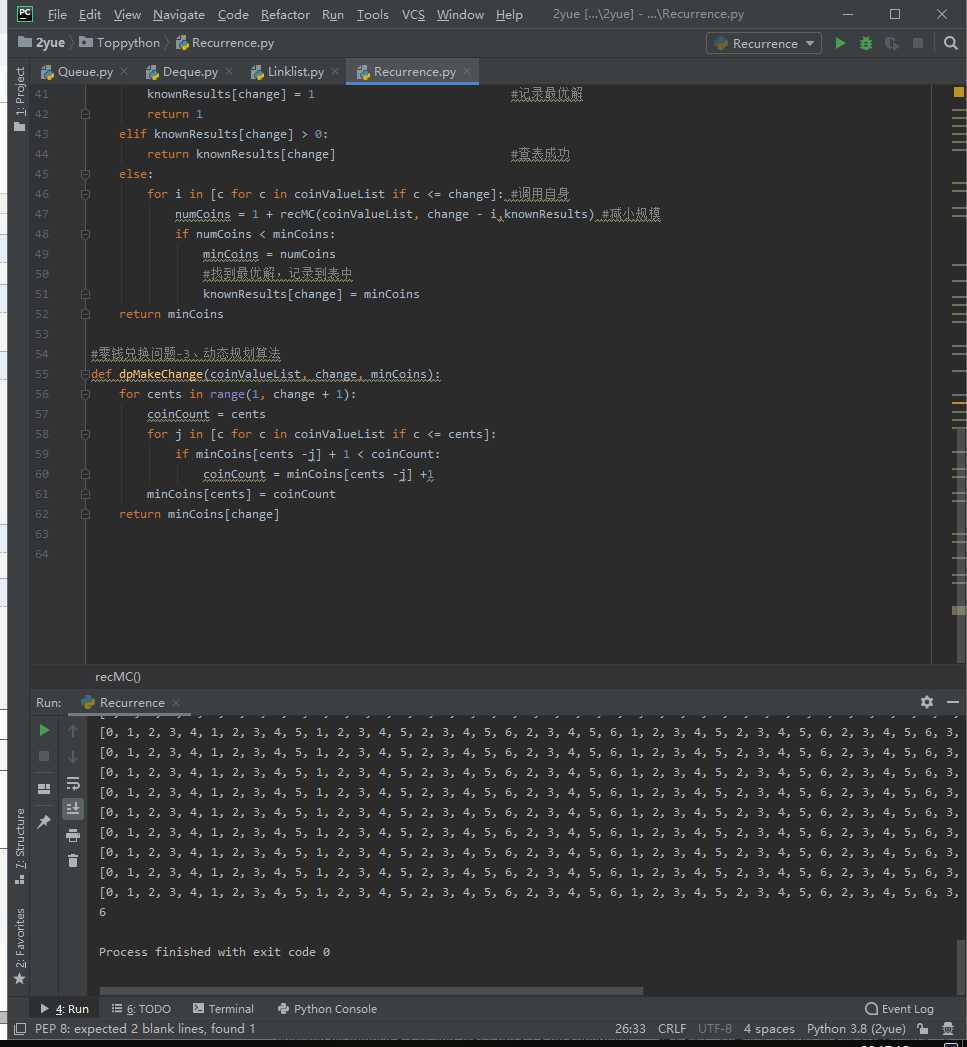
Task: Collapse the for j loop at line 58
Action: point(85,434)
